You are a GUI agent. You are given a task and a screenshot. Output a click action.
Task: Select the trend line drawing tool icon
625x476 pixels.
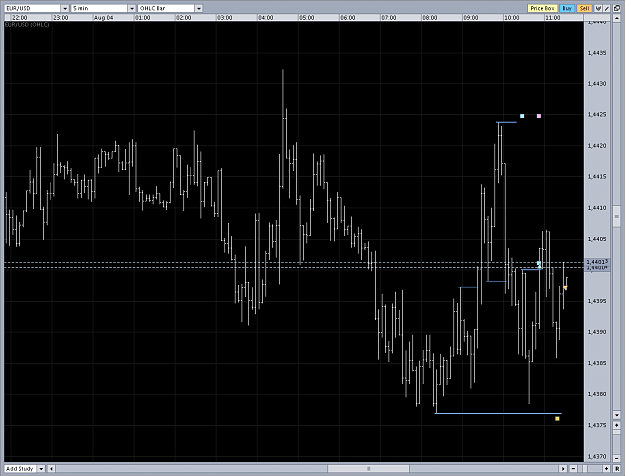(607, 8)
